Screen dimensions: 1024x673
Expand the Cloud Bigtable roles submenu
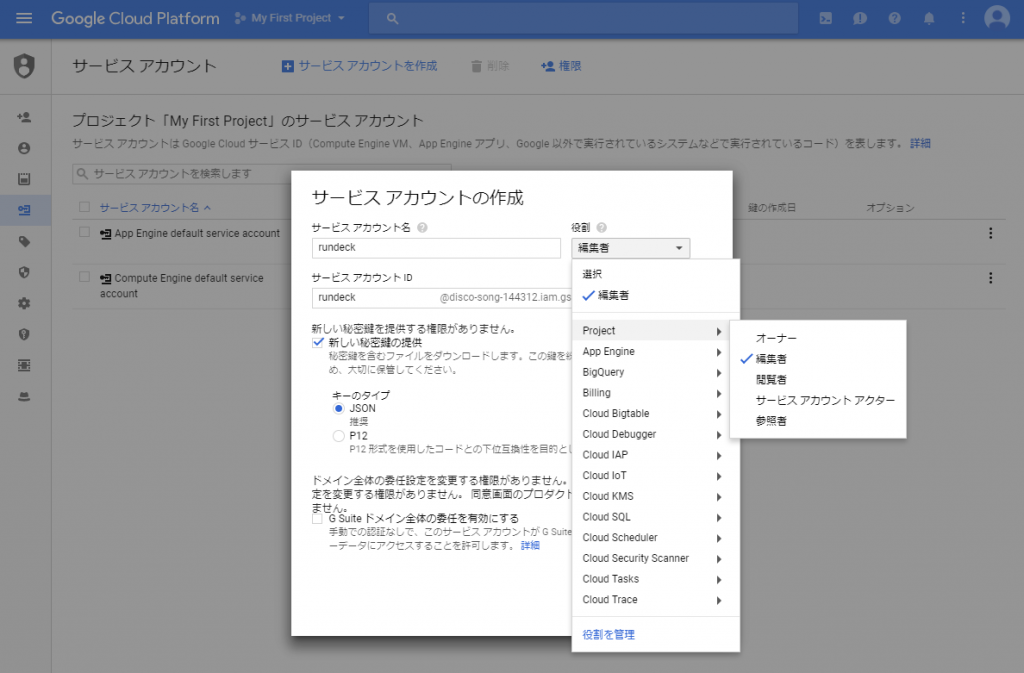(656, 413)
